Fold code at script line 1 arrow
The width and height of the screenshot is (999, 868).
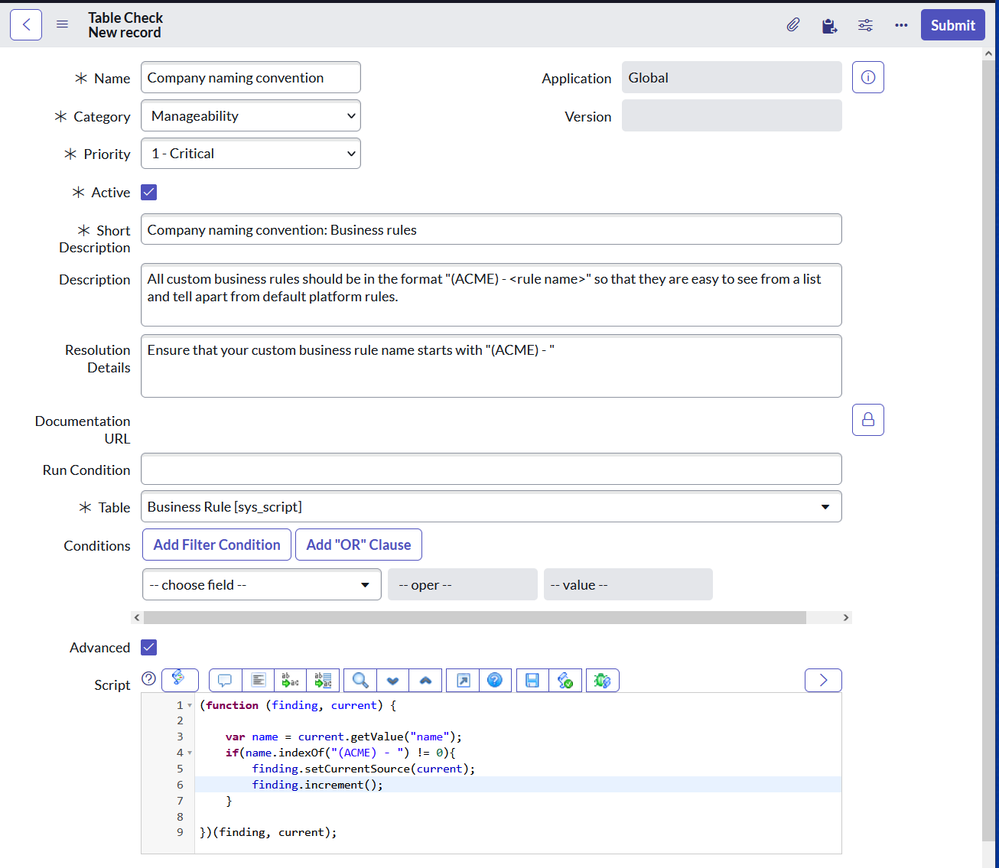click(x=189, y=705)
